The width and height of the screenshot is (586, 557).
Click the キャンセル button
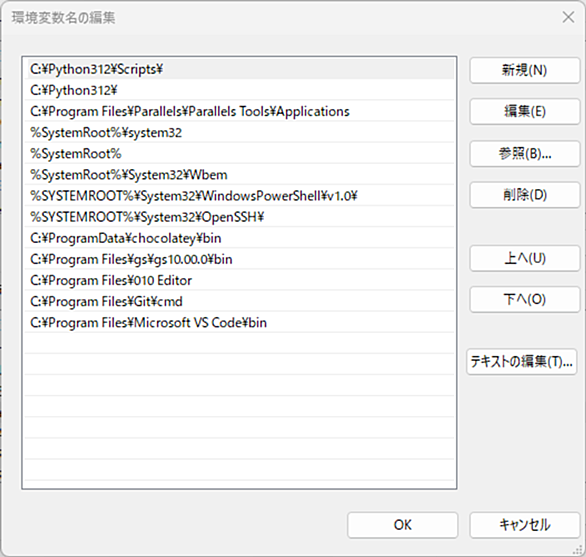525,525
